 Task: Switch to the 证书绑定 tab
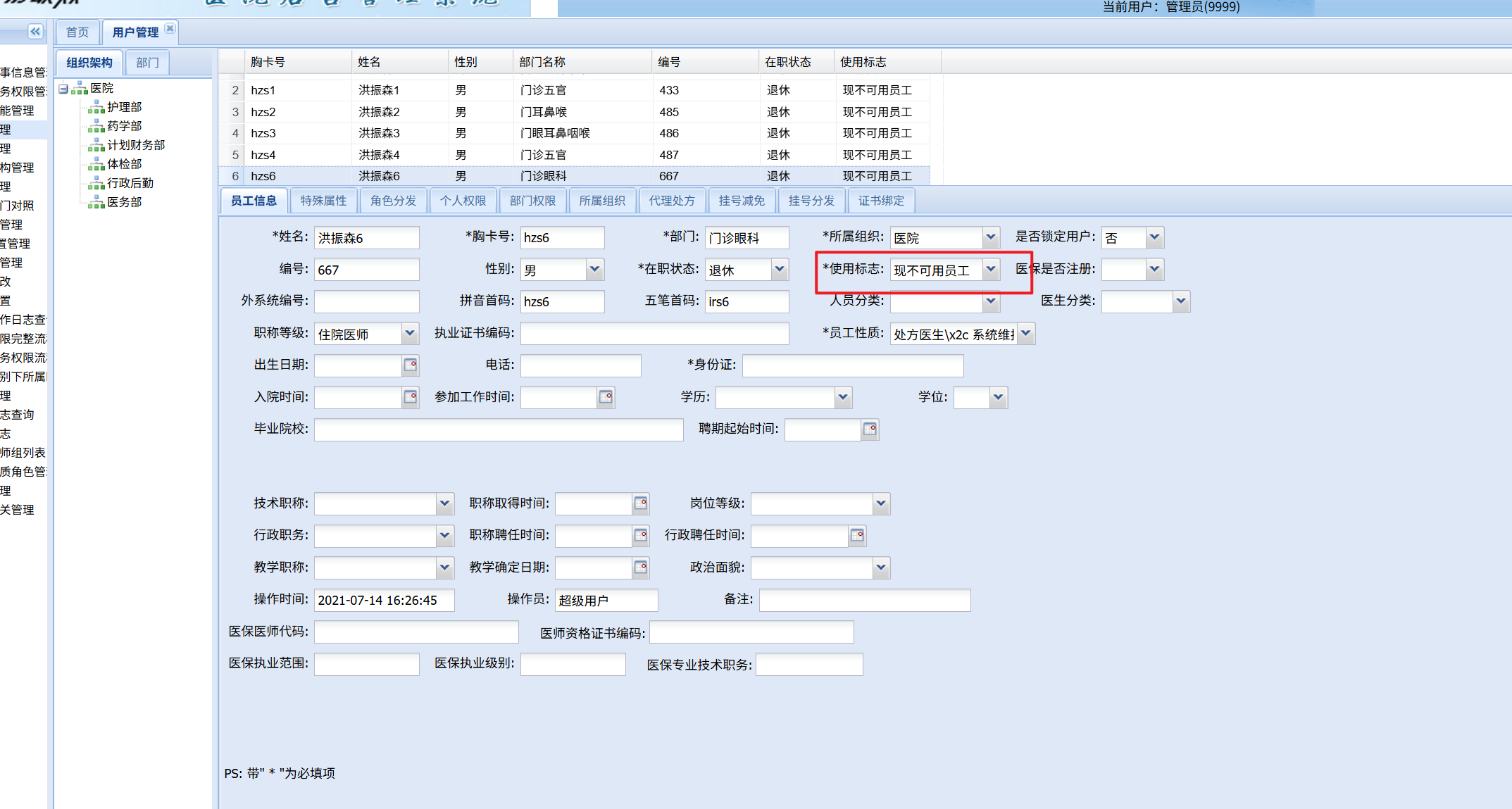tap(881, 201)
